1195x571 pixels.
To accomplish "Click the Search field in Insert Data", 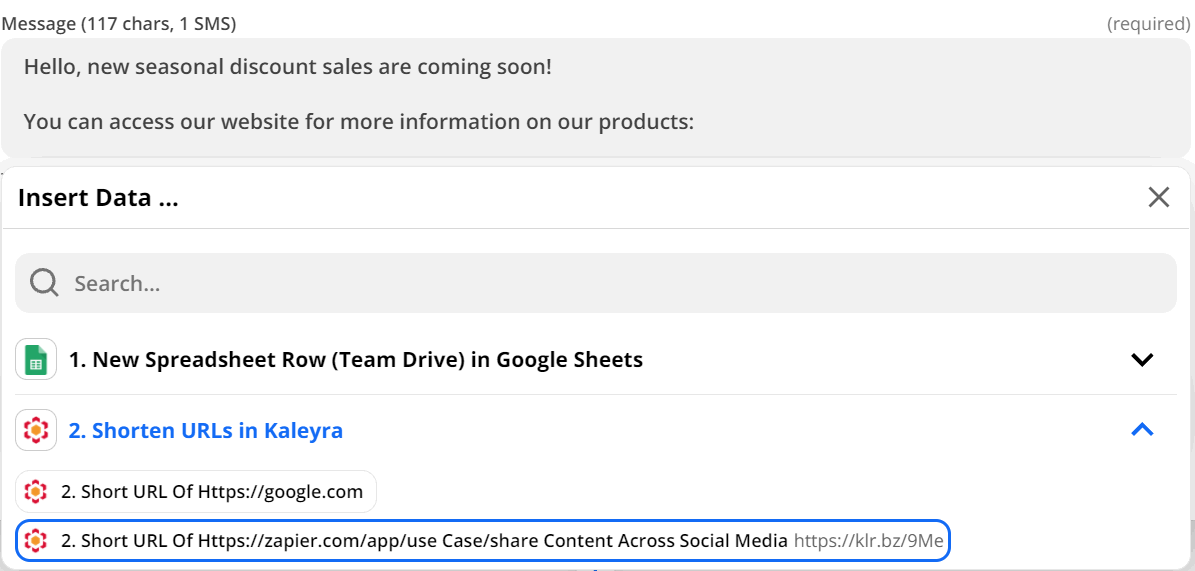I will point(595,283).
